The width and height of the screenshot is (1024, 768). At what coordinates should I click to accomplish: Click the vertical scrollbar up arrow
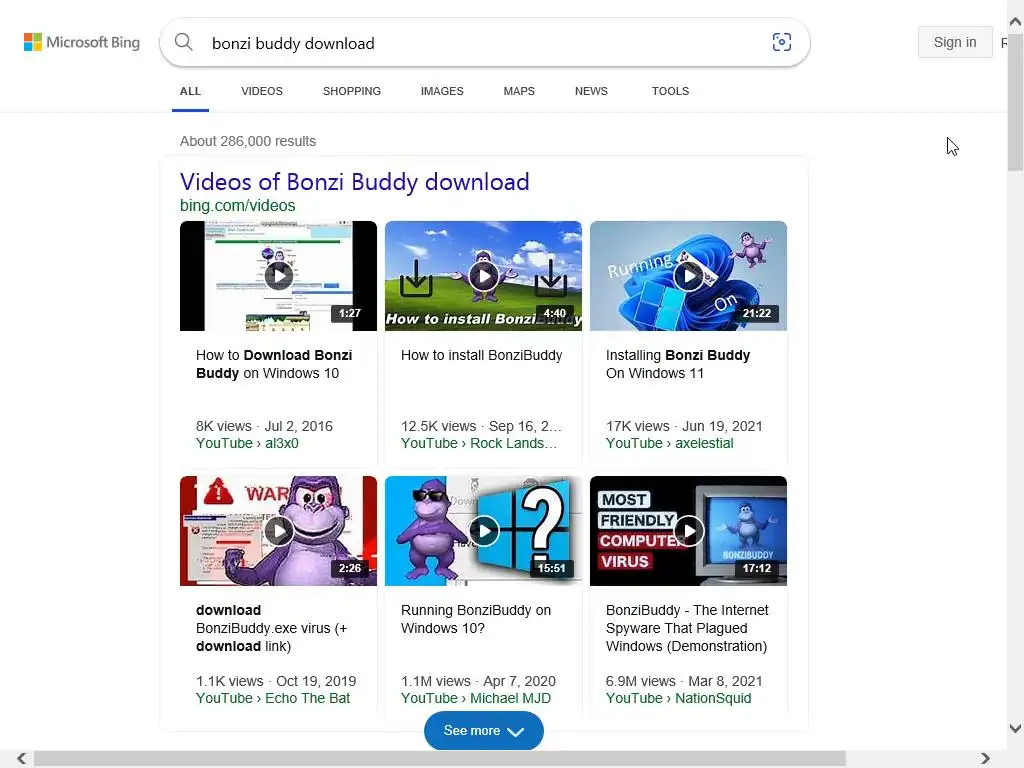(x=1016, y=22)
